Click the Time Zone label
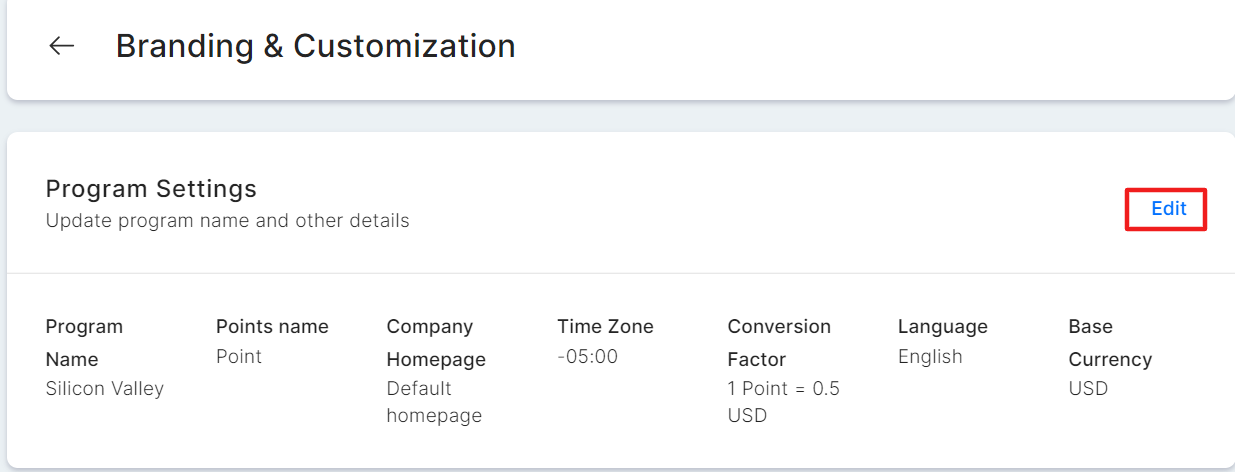Screen dimensions: 1235x472 (x=605, y=327)
